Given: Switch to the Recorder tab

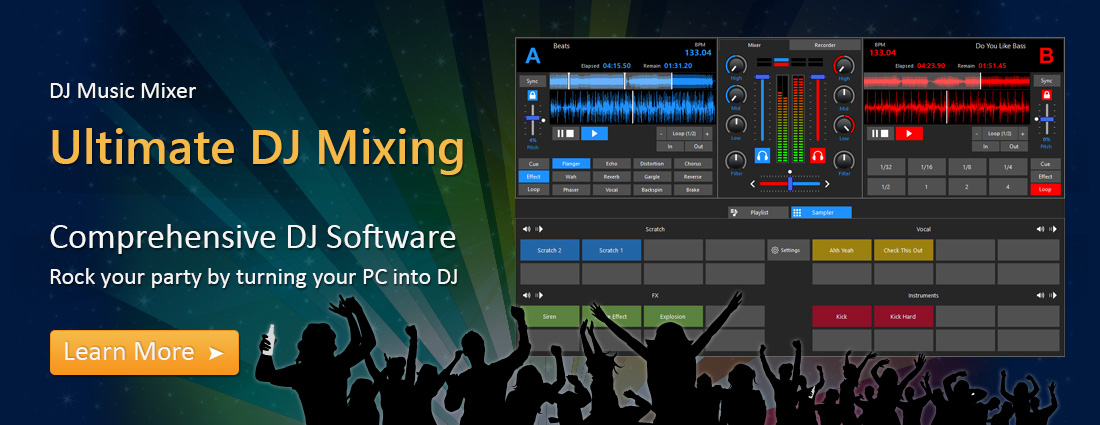Looking at the screenshot, I should 825,45.
